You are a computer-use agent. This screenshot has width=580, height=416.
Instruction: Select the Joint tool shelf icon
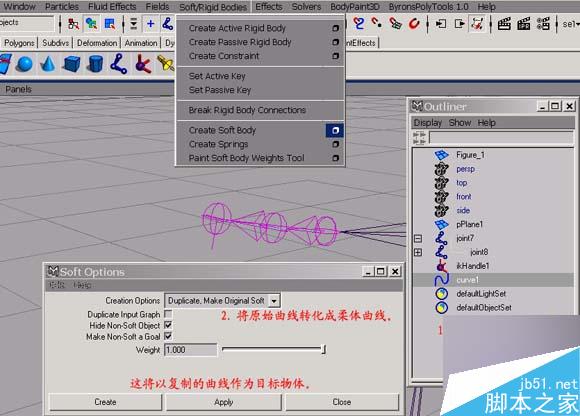pyautogui.click(x=119, y=64)
